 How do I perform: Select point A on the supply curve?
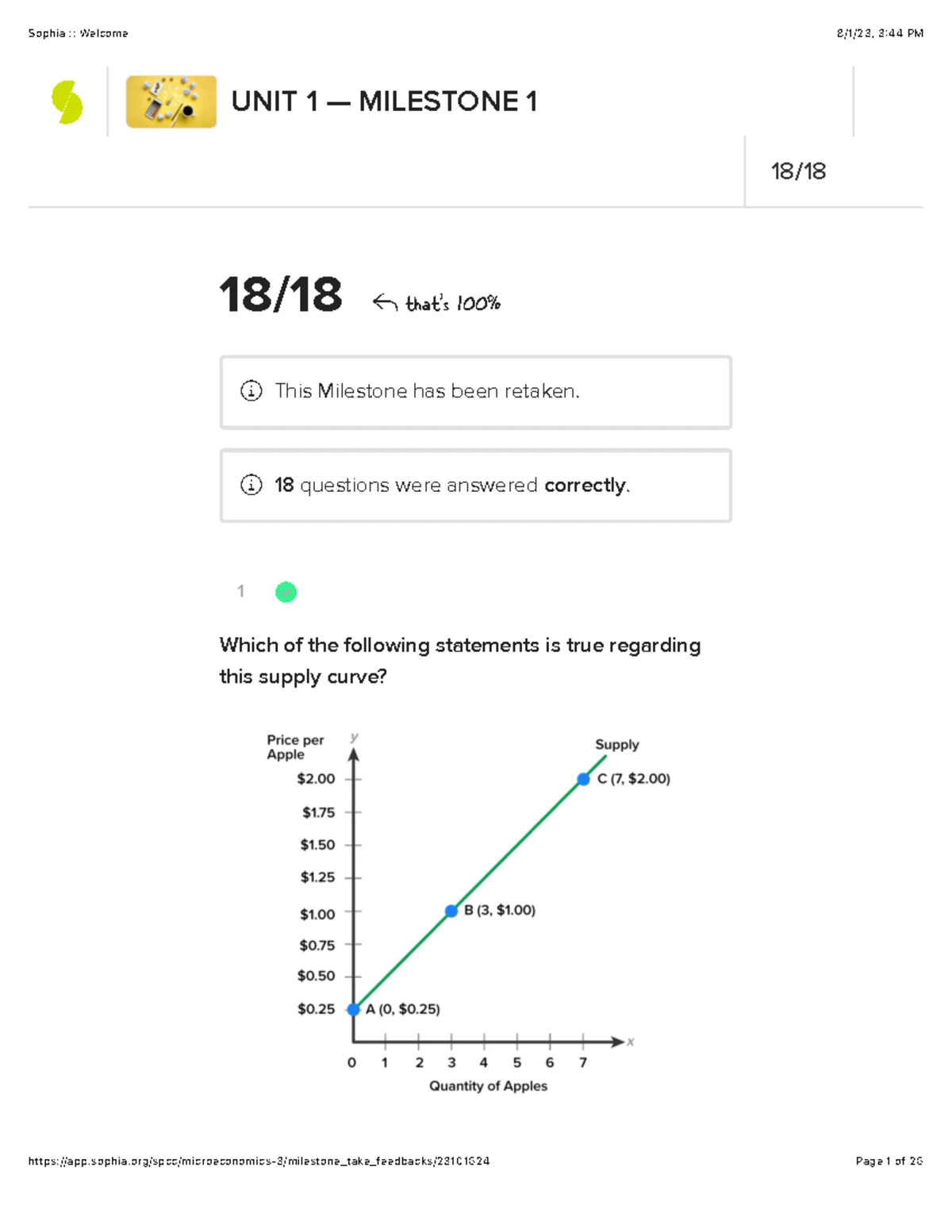click(354, 1009)
